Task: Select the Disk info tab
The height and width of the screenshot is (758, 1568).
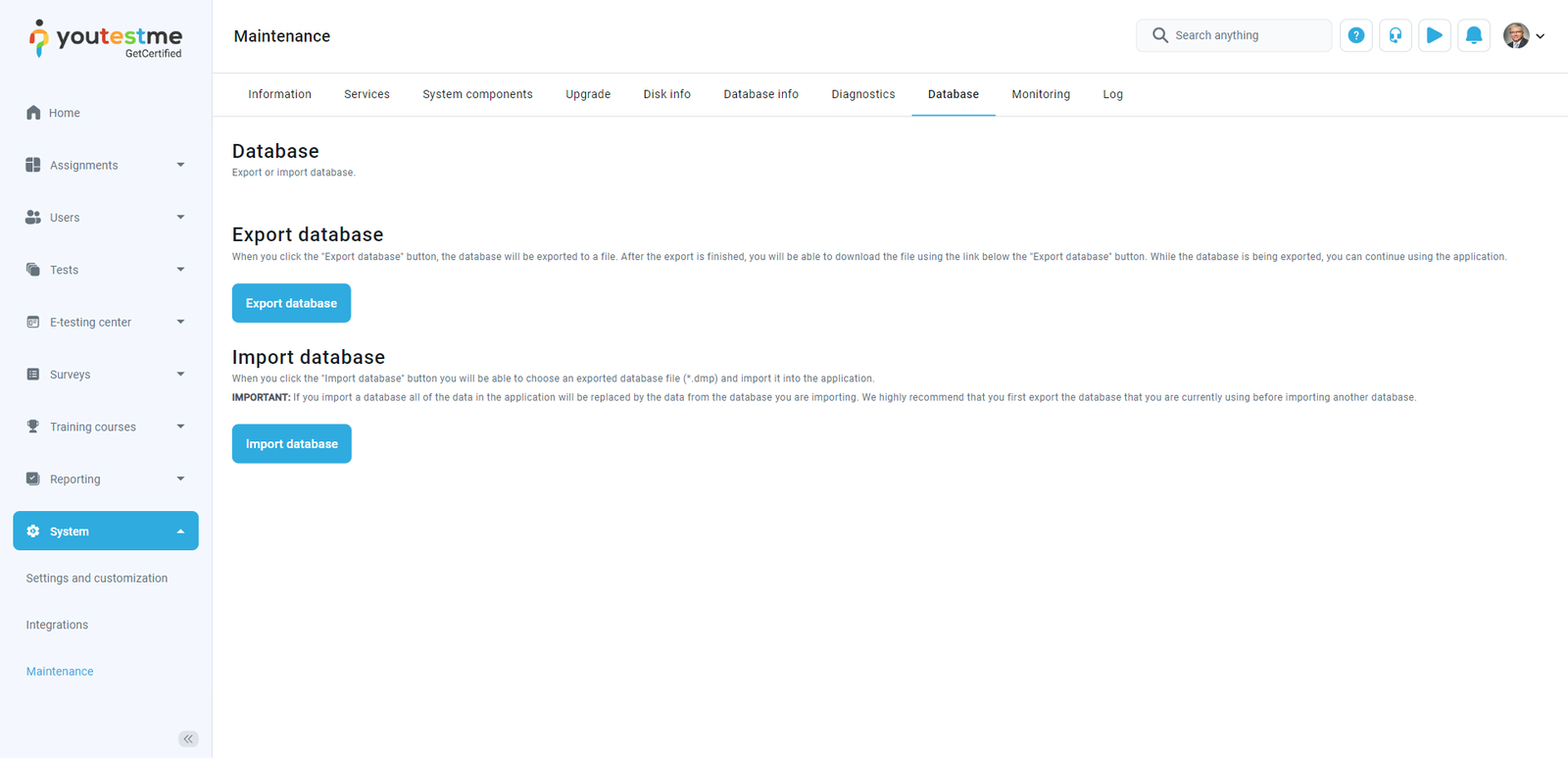Action: tap(666, 94)
